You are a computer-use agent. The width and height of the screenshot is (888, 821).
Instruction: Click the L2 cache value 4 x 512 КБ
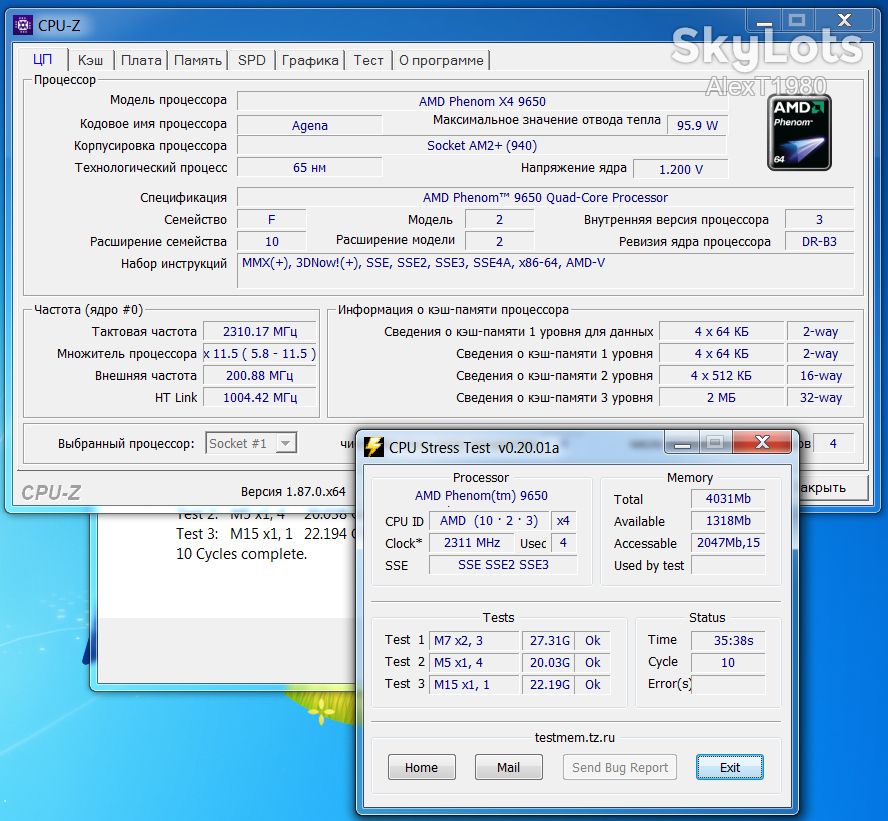tap(721, 375)
